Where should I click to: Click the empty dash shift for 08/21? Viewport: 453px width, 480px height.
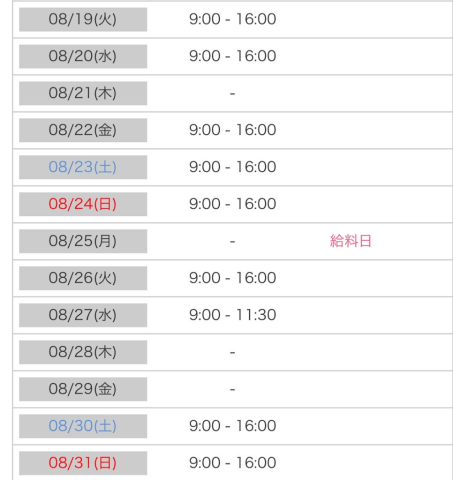click(233, 94)
